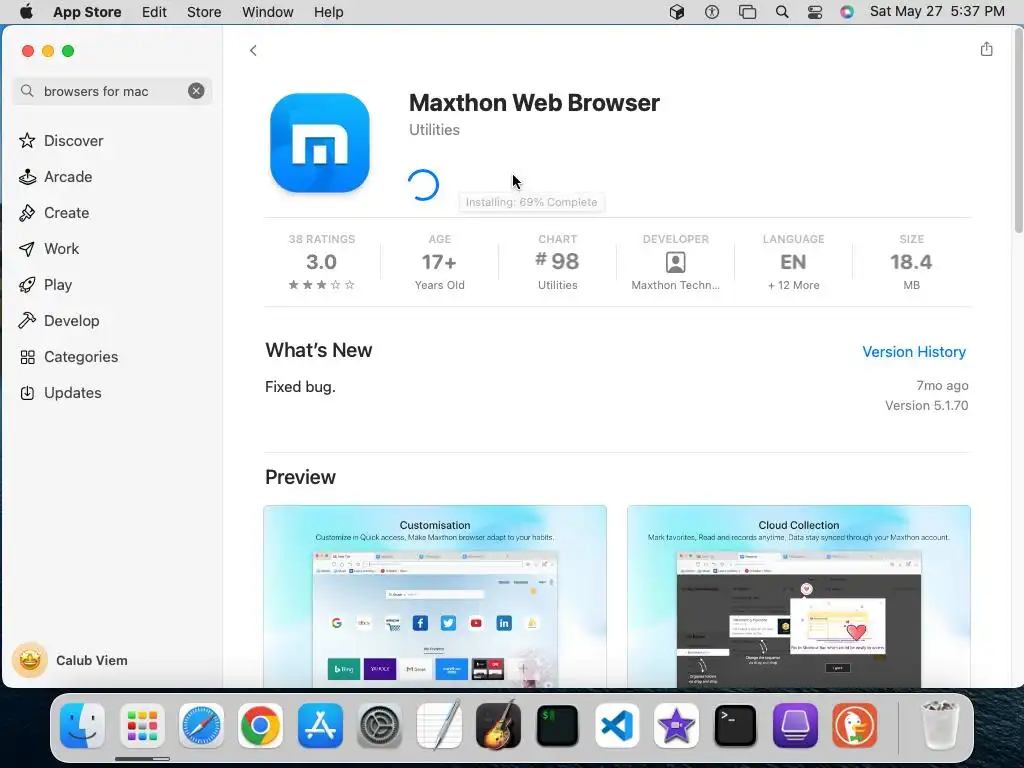The height and width of the screenshot is (768, 1024).
Task: Click the 18.4 MB size info
Action: [x=911, y=261]
